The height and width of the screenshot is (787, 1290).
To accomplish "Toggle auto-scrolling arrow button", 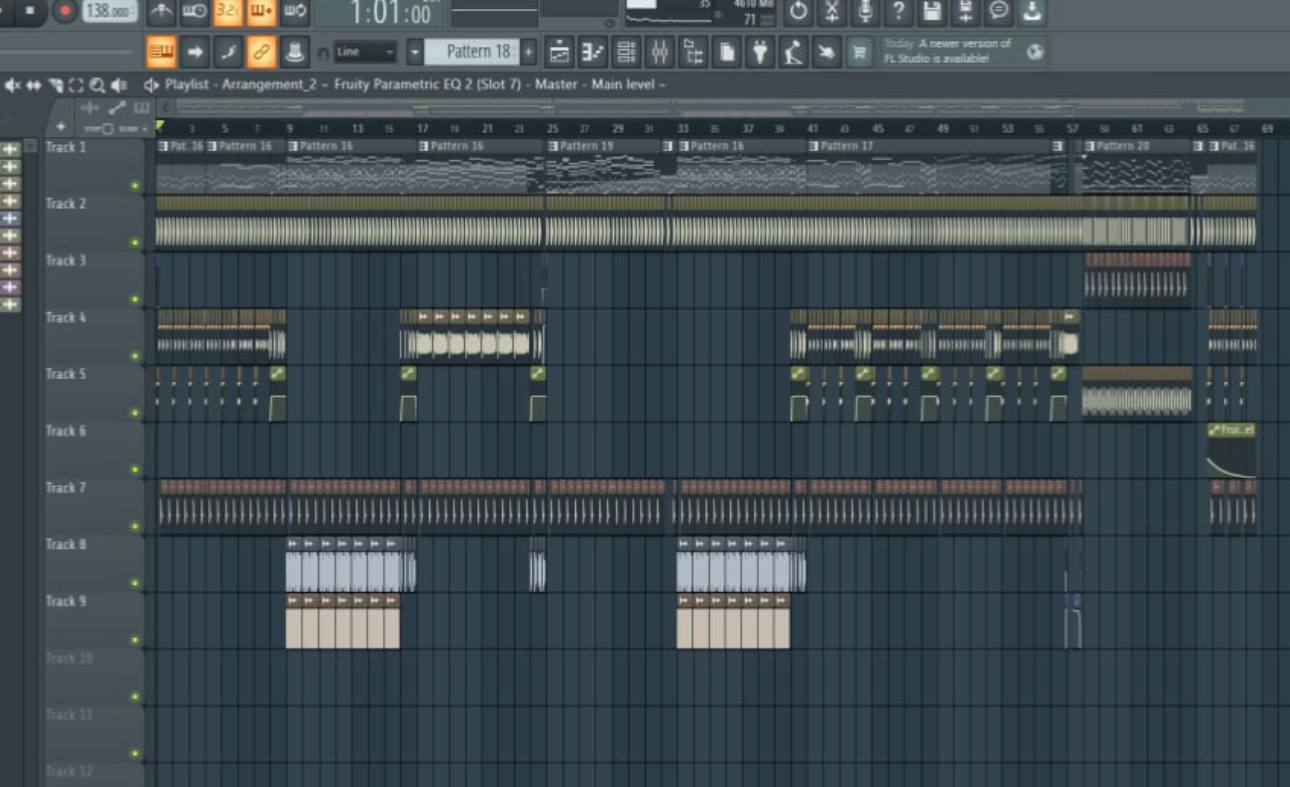I will click(x=194, y=52).
